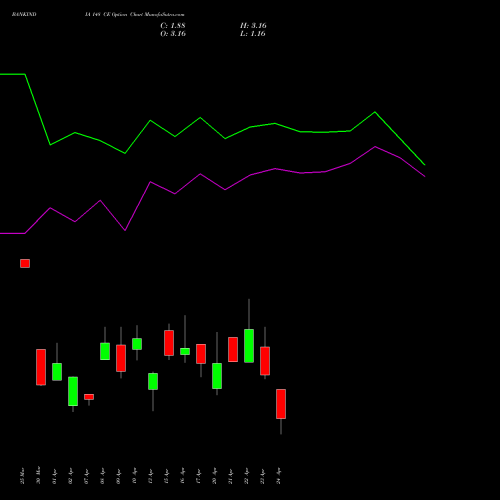The width and height of the screenshot is (500, 500).
Task: Select the tall-wick green candle above 22 Apr
Action: coord(249,346)
